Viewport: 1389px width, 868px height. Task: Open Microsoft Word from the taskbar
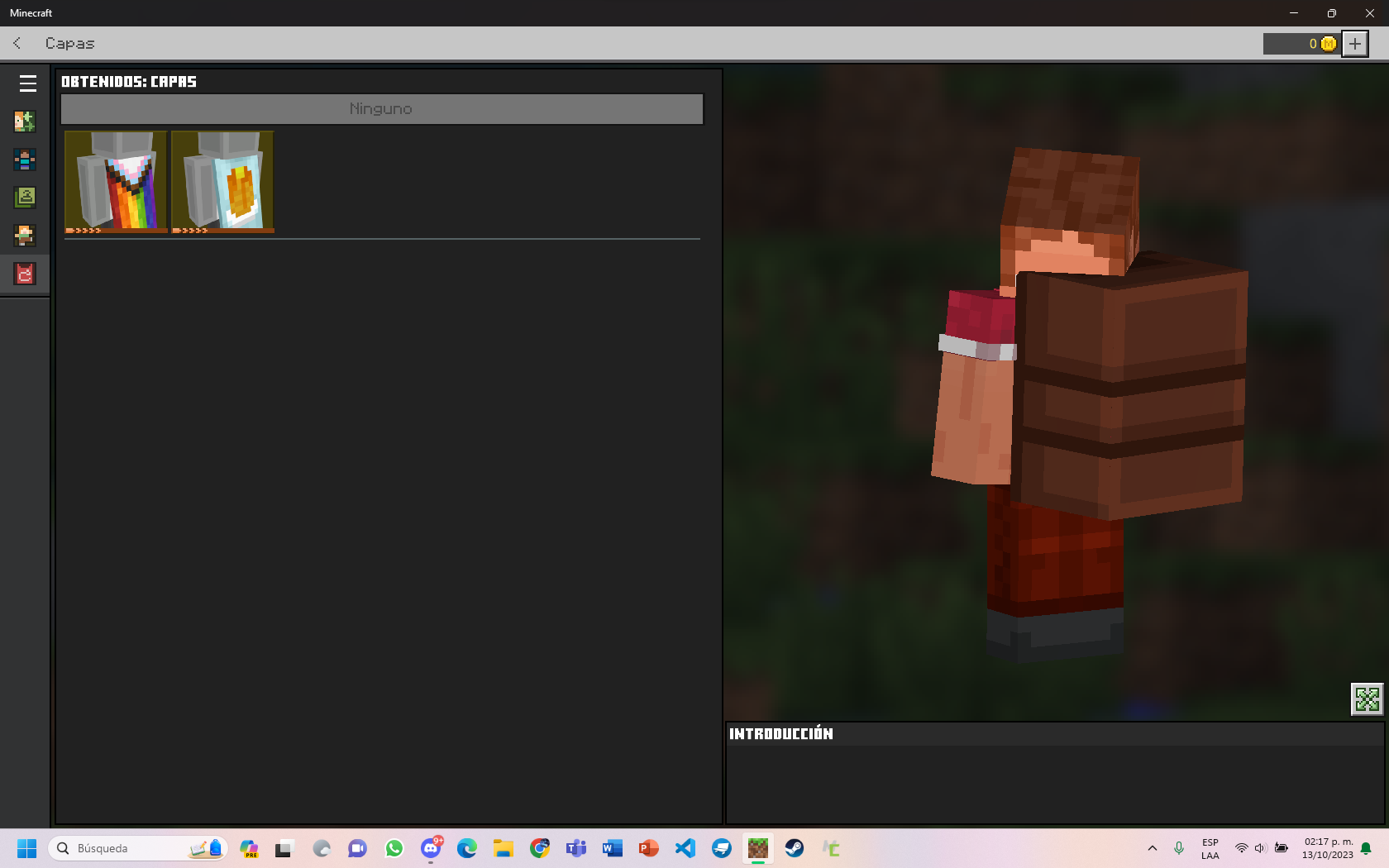613,848
